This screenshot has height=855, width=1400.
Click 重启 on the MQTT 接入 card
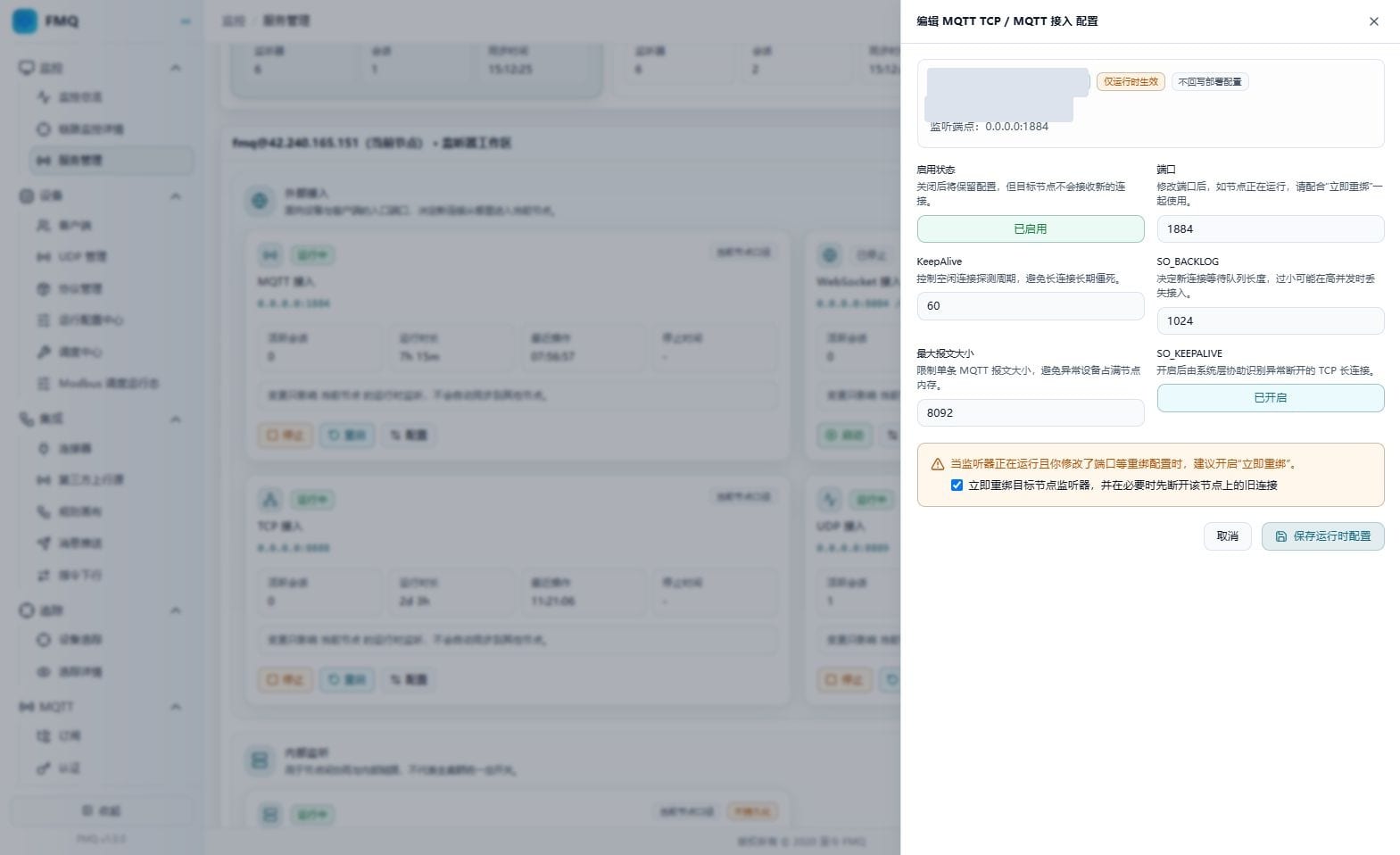tap(347, 435)
